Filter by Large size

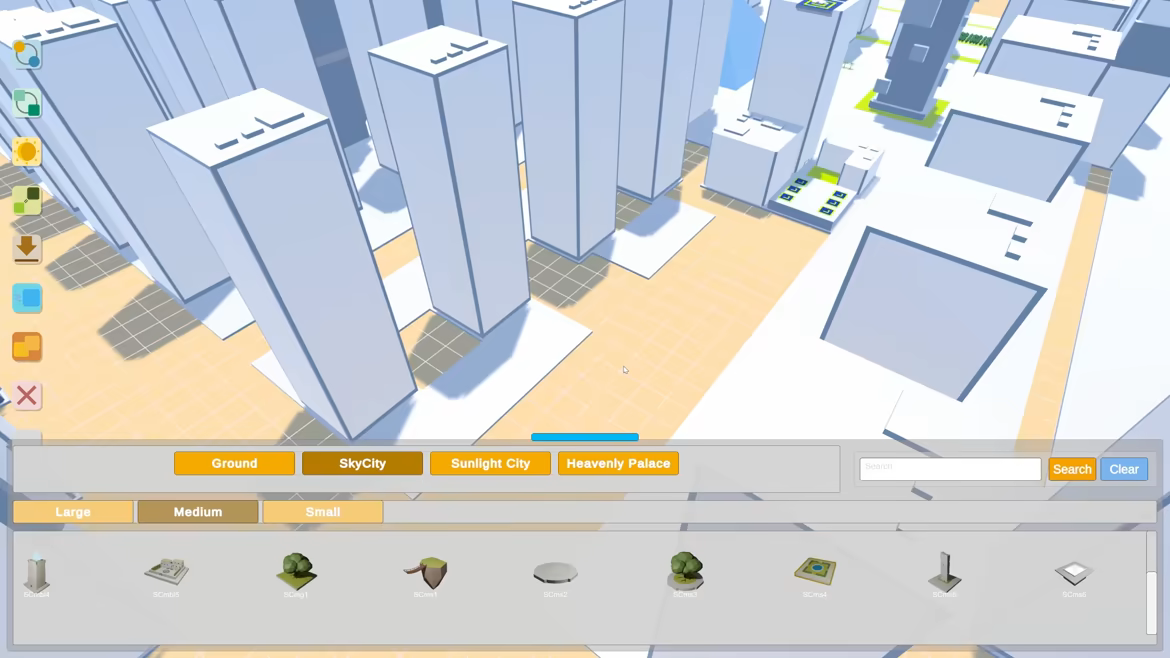[73, 512]
